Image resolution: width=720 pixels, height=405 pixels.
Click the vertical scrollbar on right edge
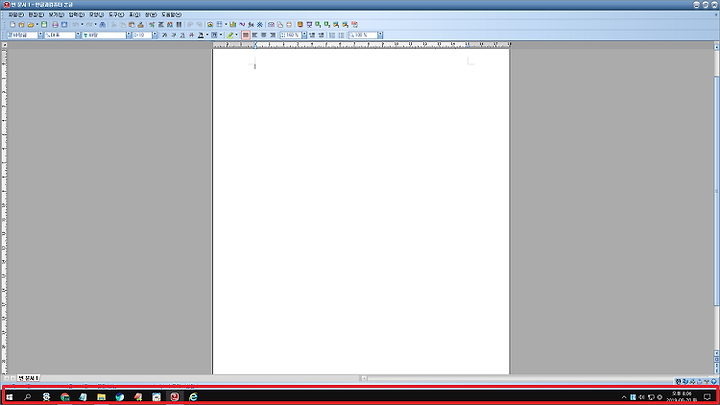point(716,193)
